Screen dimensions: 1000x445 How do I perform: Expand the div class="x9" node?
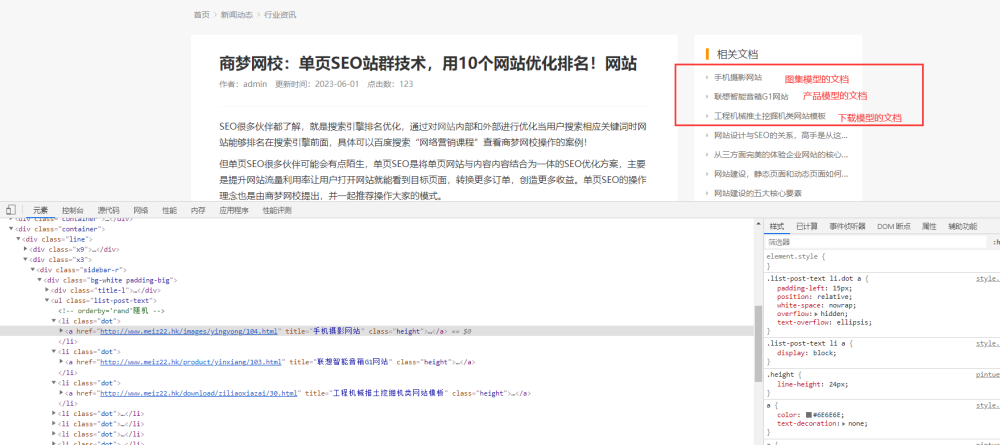[26, 249]
